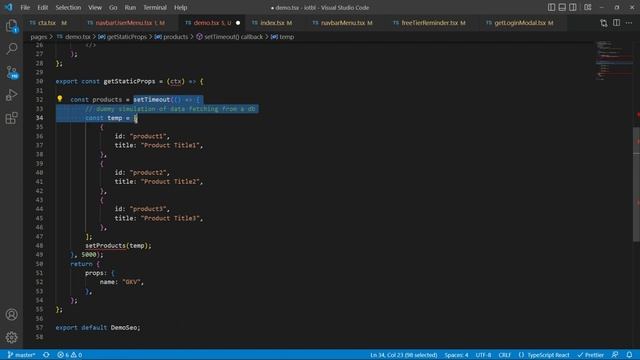Switch to the cta.tsx tab

pyautogui.click(x=48, y=23)
